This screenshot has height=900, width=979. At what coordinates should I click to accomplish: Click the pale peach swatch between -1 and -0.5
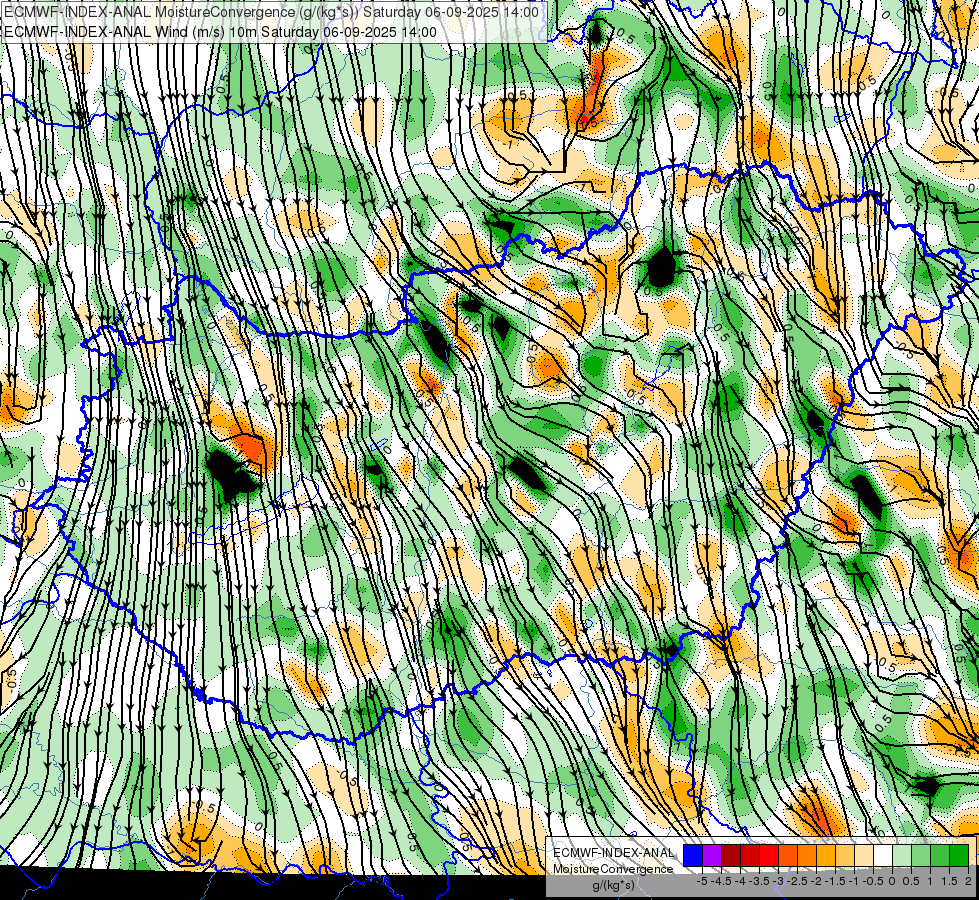point(864,856)
